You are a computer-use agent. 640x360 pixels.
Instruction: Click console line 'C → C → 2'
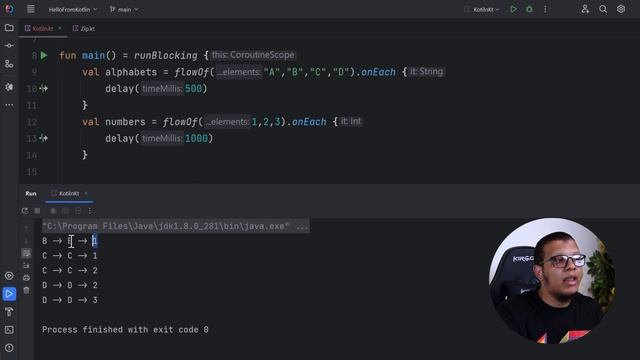(x=70, y=271)
